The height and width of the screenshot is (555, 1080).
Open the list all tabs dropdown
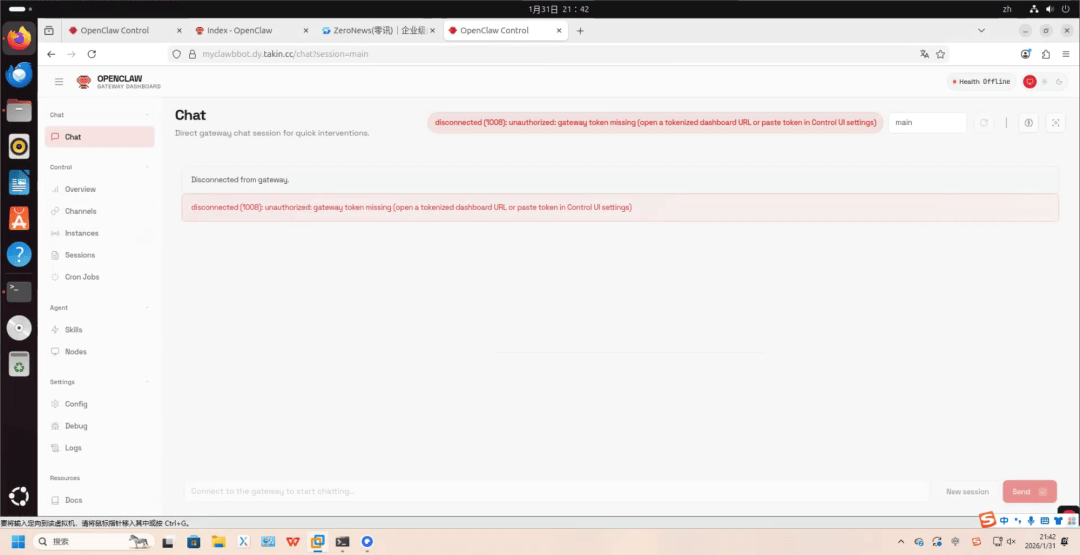coord(982,30)
